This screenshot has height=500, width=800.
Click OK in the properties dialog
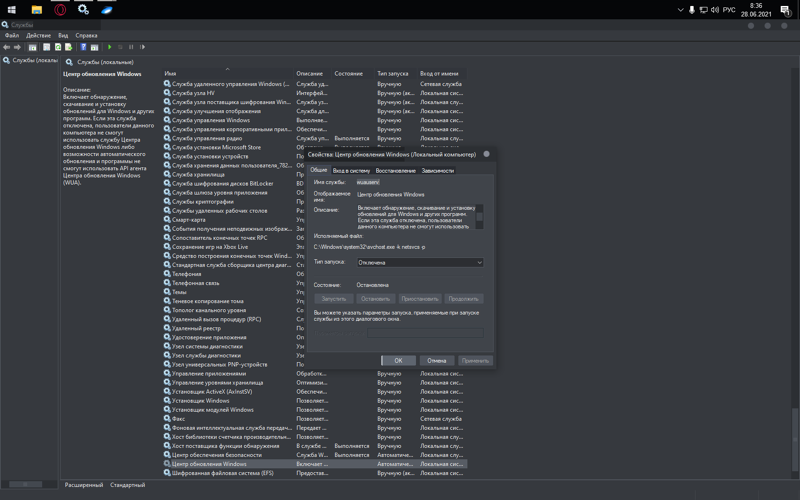coord(398,360)
